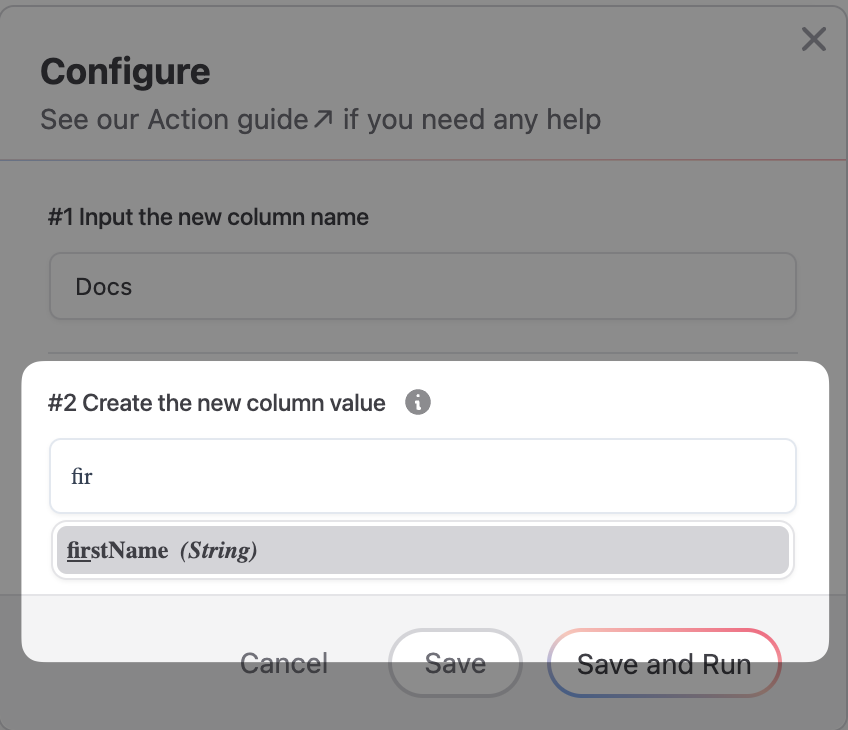Show info tooltip for new column value
The height and width of the screenshot is (730, 848).
click(x=418, y=402)
